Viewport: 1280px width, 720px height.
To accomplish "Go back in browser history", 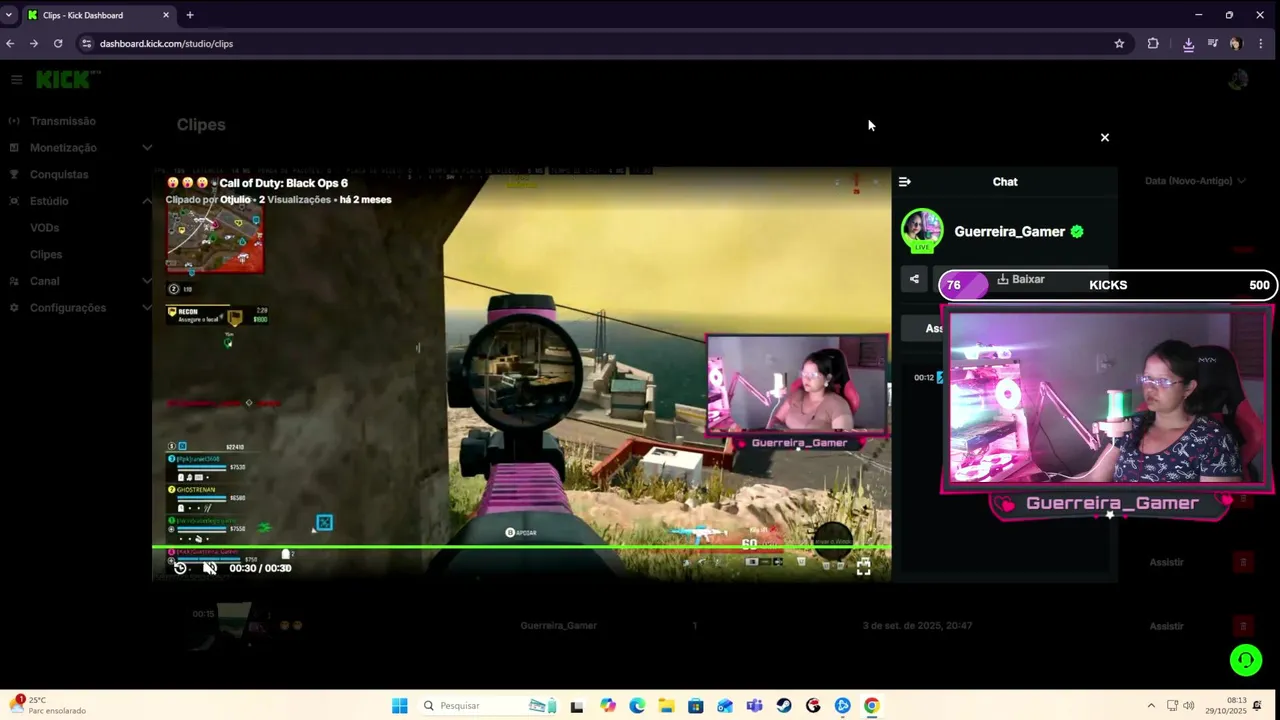I will click(10, 44).
